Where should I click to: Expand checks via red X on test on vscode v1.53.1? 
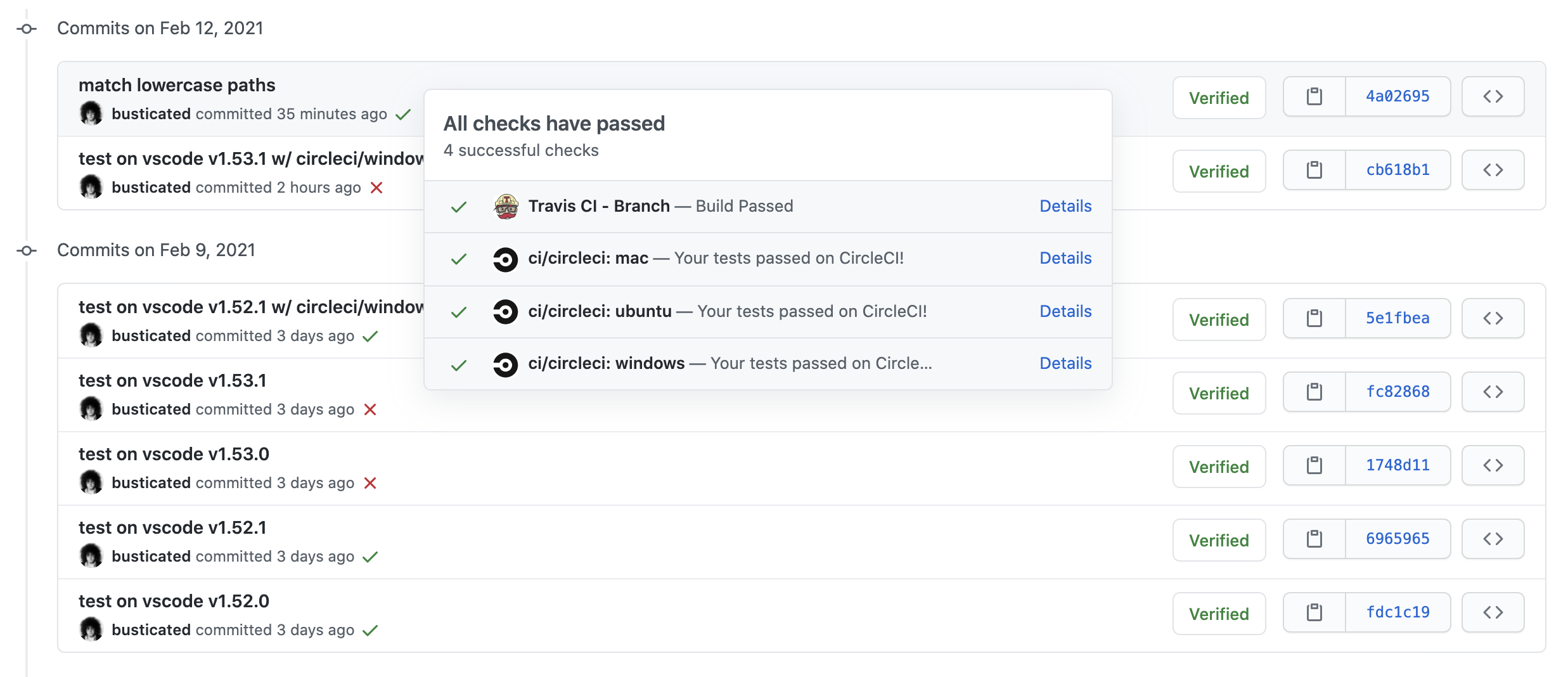point(371,409)
